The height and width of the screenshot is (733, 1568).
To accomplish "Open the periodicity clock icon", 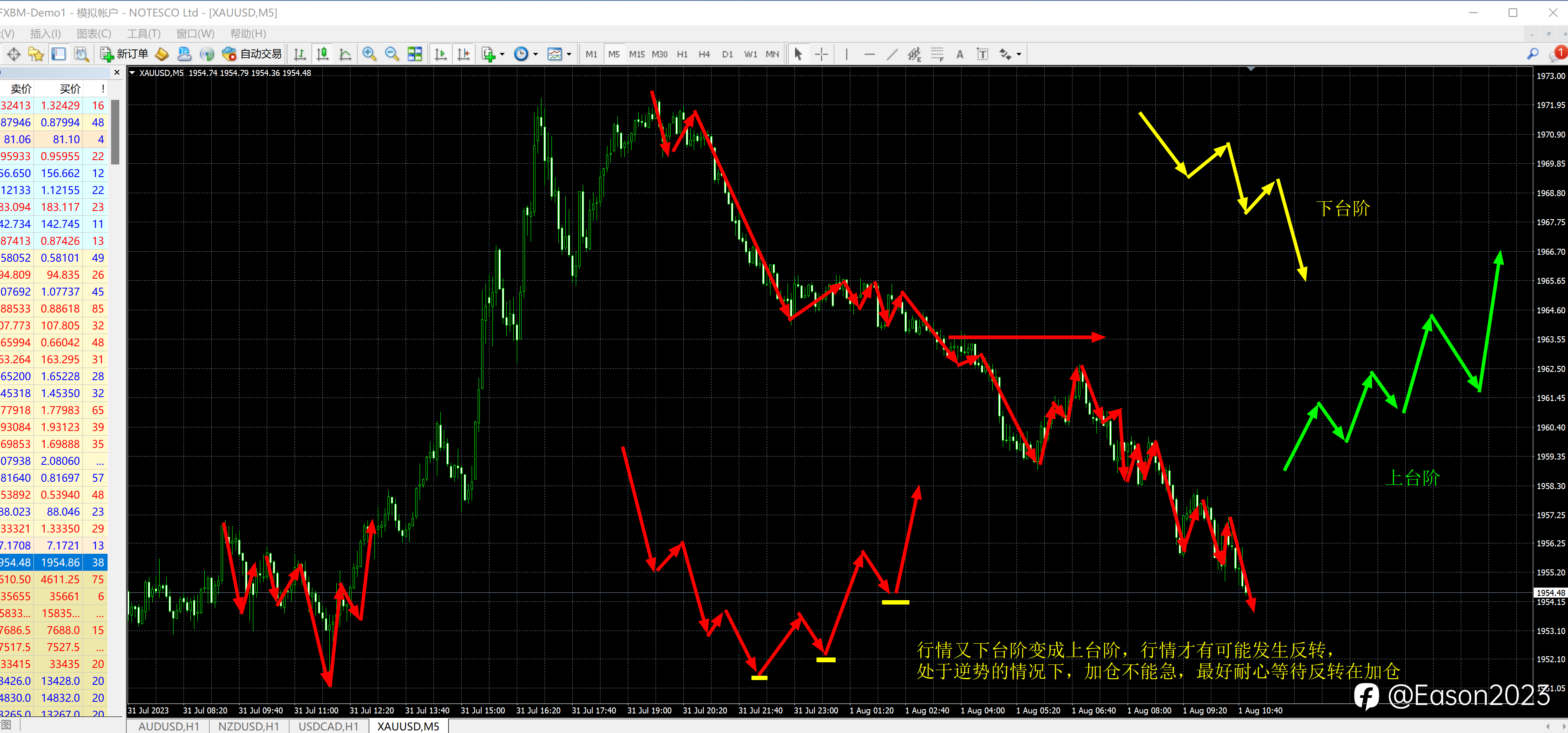I will tap(521, 54).
